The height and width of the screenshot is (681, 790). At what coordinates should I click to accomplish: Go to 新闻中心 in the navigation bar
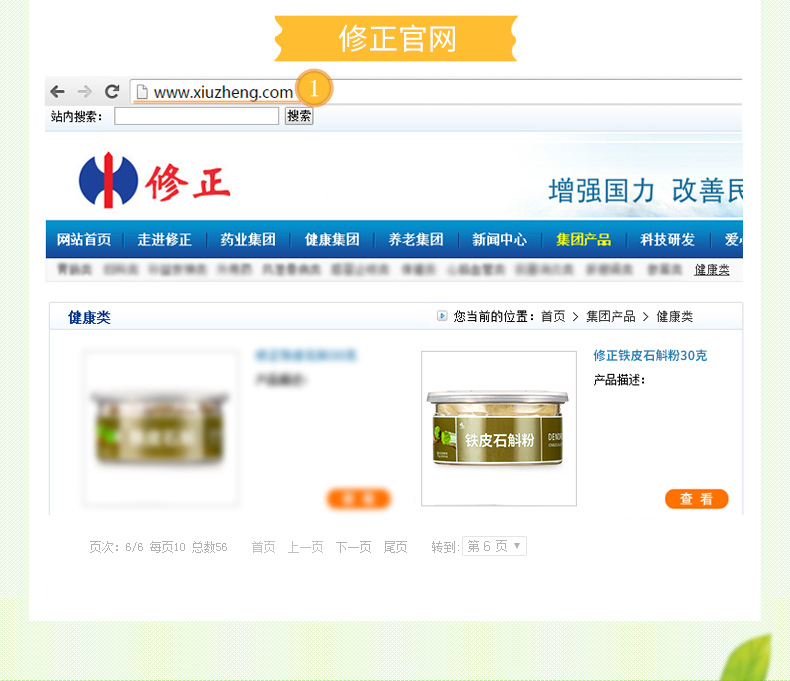pyautogui.click(x=499, y=240)
